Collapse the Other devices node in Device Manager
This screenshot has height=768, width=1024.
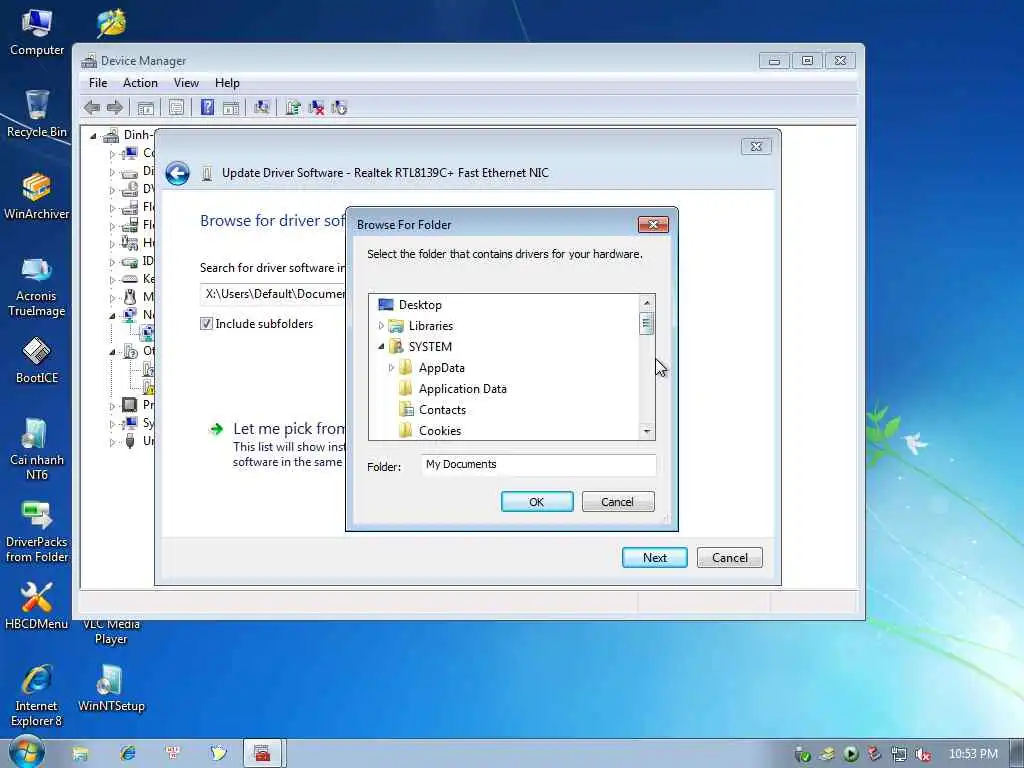coord(112,351)
